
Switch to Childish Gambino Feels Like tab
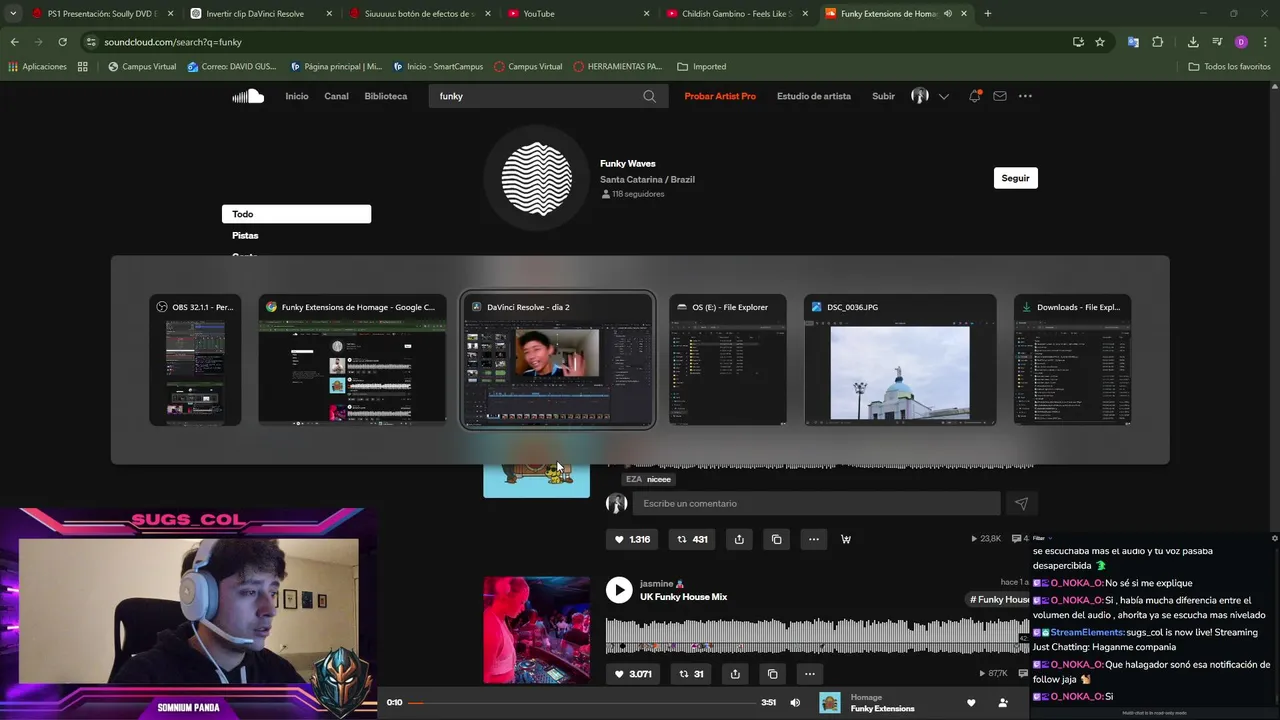pyautogui.click(x=737, y=14)
